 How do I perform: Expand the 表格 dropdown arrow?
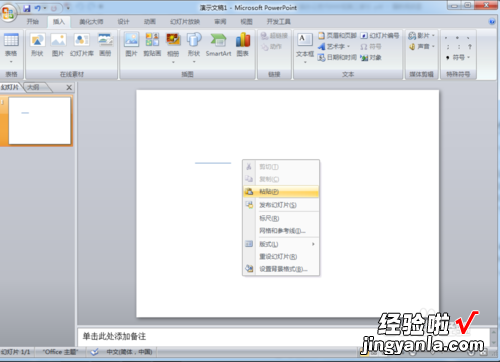tap(11, 62)
